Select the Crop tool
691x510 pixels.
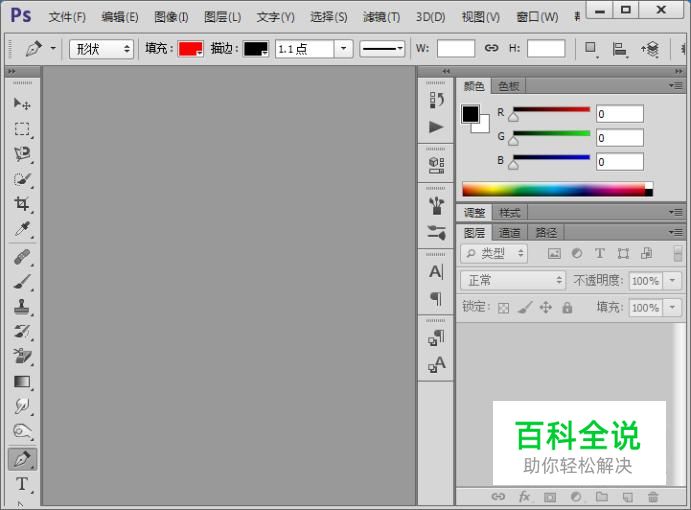coord(22,204)
